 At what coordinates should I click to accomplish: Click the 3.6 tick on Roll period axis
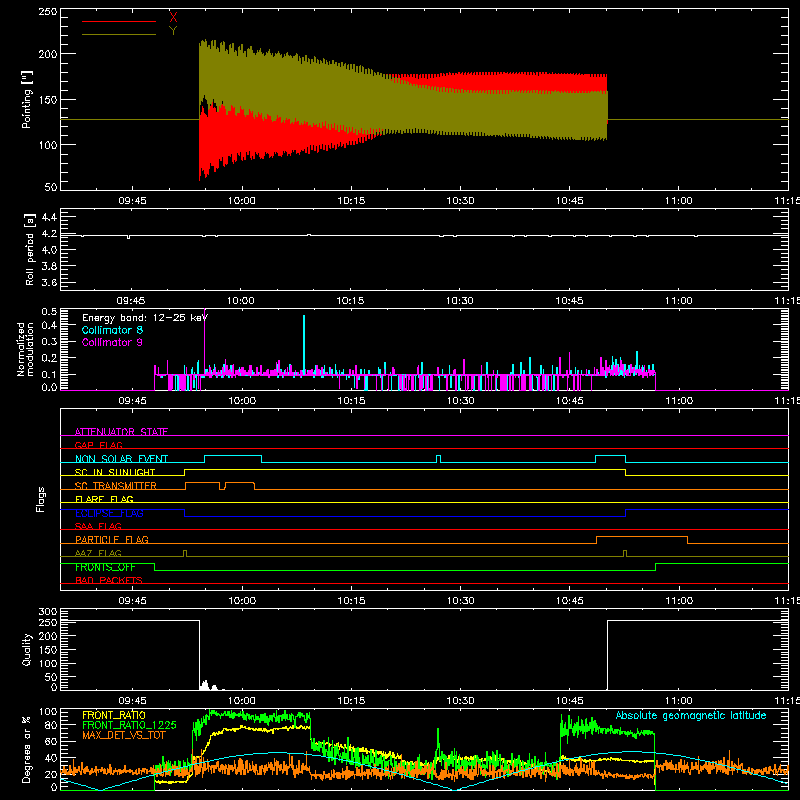coord(49,283)
